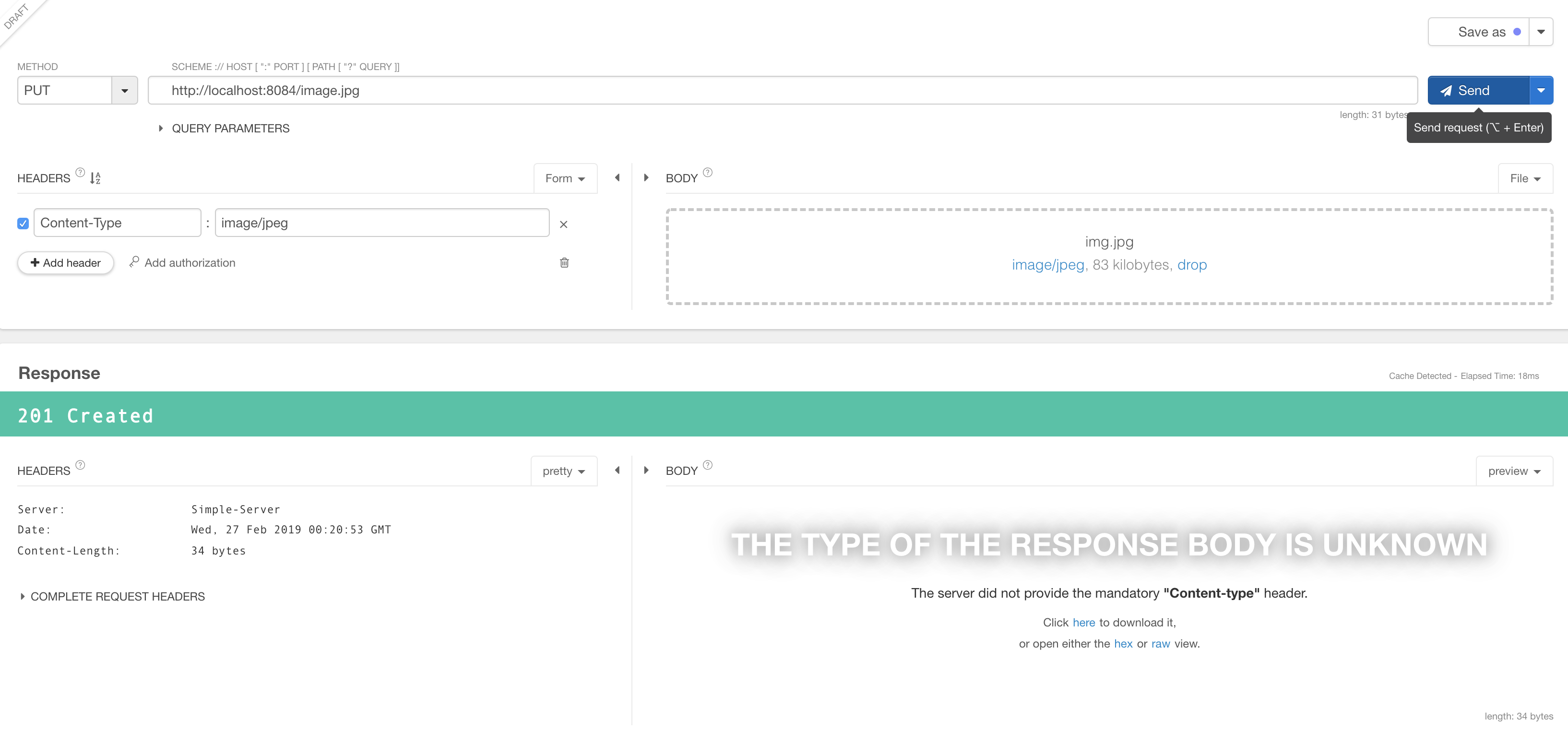Open the Form headers view dropdown
The height and width of the screenshot is (731, 1568).
point(565,178)
